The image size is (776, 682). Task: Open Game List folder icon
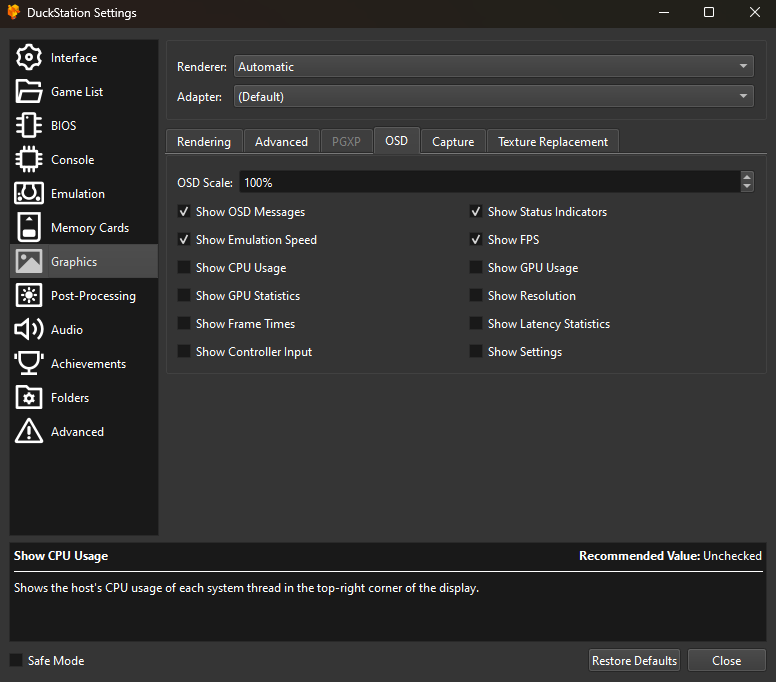[29, 92]
